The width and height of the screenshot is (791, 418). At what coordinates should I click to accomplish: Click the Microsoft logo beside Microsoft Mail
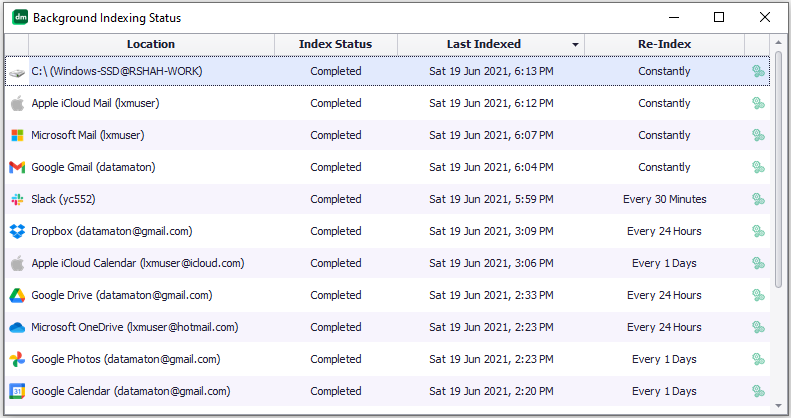tap(17, 135)
